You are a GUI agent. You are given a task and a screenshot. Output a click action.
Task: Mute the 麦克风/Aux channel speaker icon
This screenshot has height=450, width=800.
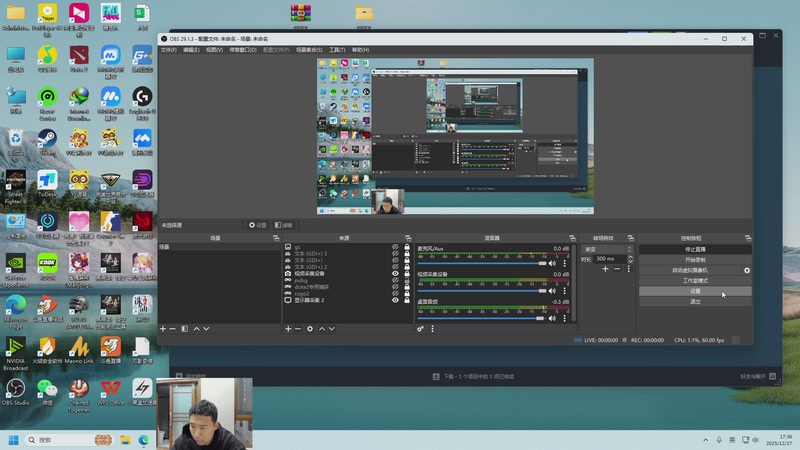tap(552, 263)
